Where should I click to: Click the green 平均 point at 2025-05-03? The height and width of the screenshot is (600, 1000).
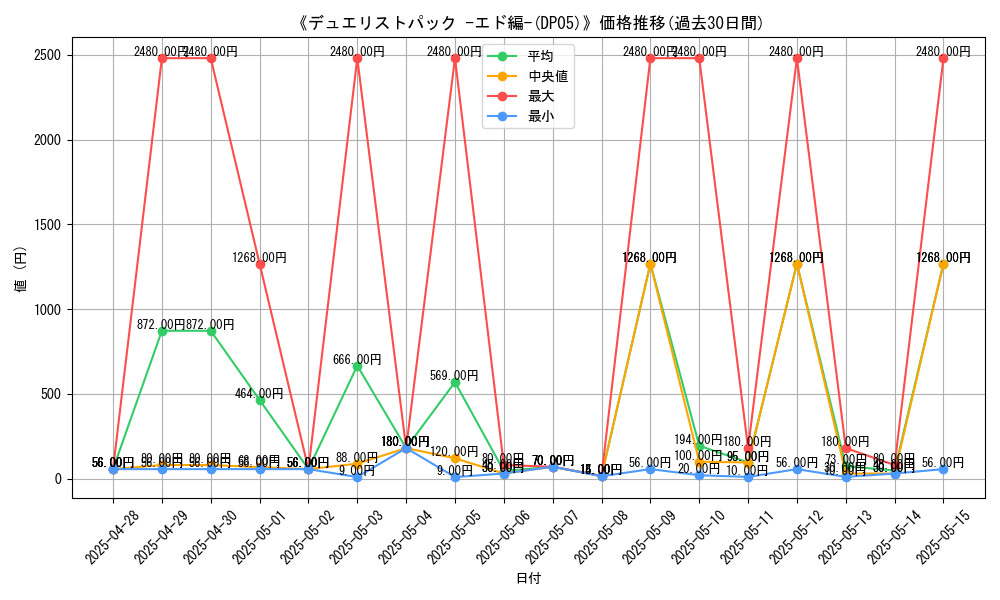point(357,367)
